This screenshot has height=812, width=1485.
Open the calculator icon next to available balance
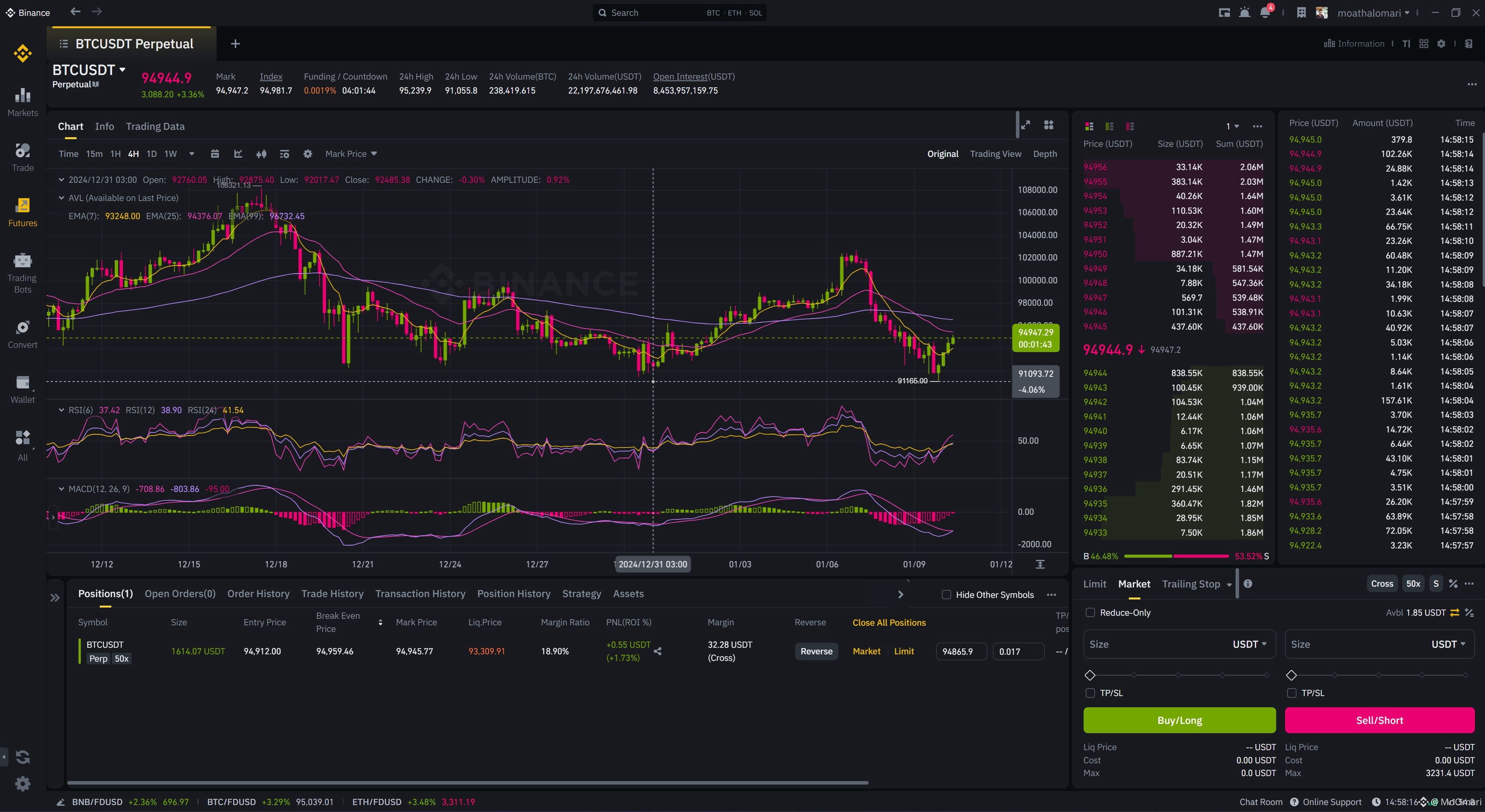1470,613
